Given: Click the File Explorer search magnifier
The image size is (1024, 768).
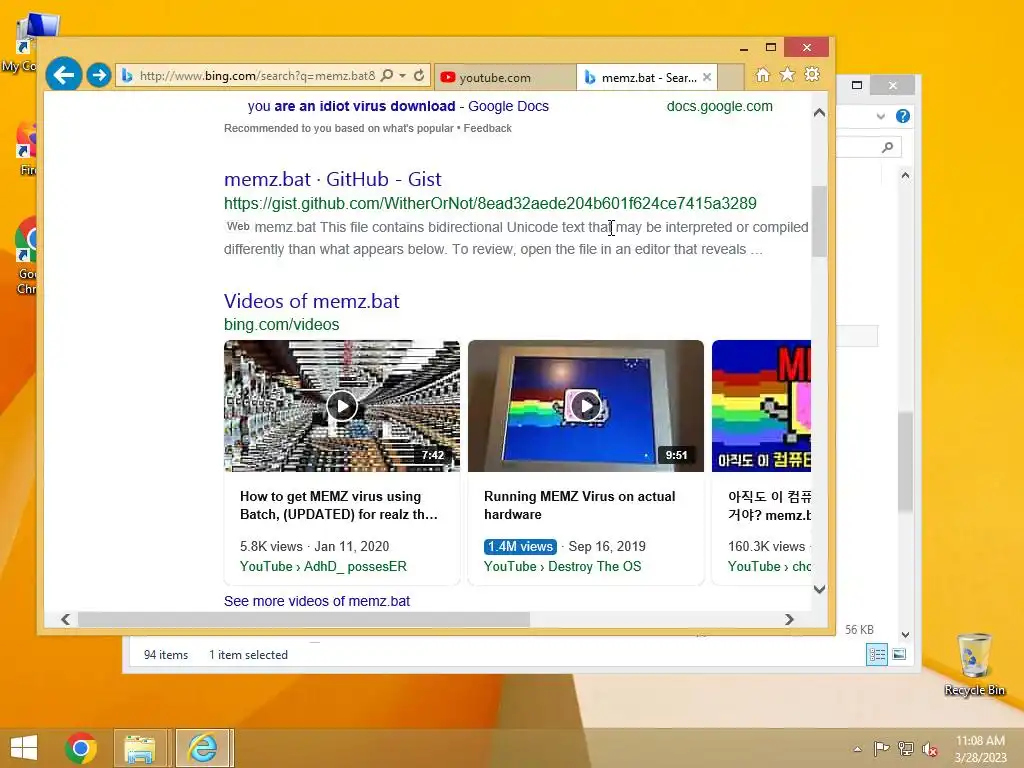Looking at the screenshot, I should pos(888,147).
